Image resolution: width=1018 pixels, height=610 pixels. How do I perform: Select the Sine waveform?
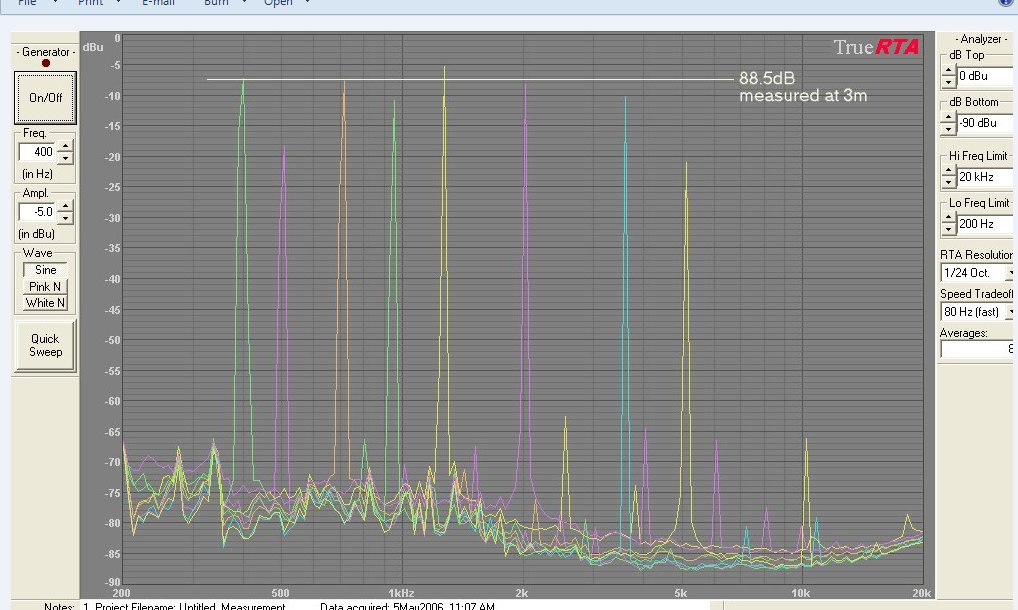pyautogui.click(x=45, y=270)
